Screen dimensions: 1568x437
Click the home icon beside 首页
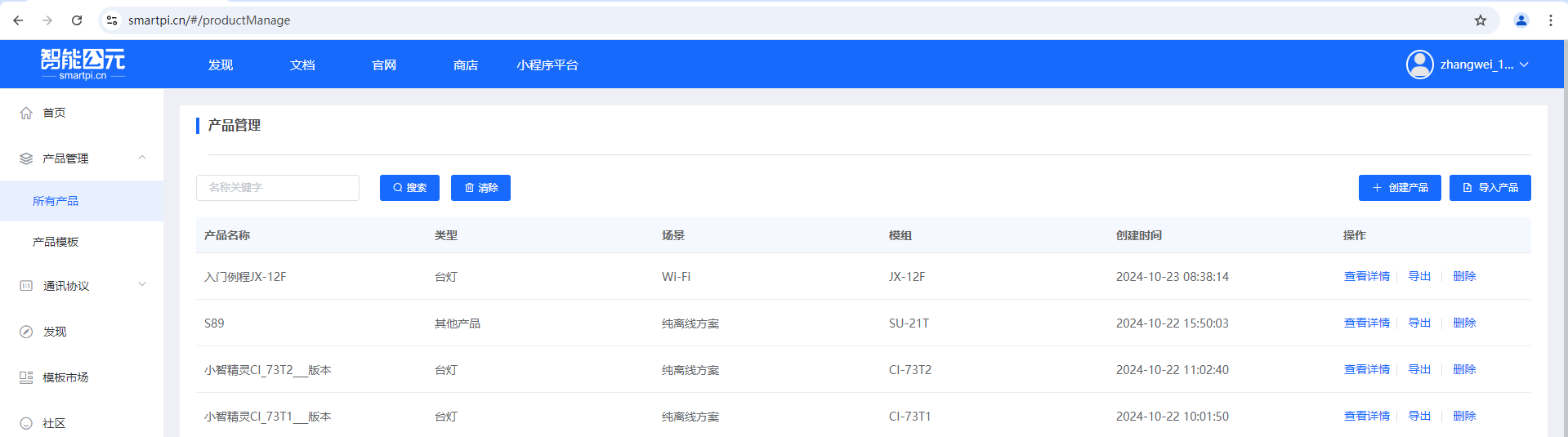click(26, 113)
